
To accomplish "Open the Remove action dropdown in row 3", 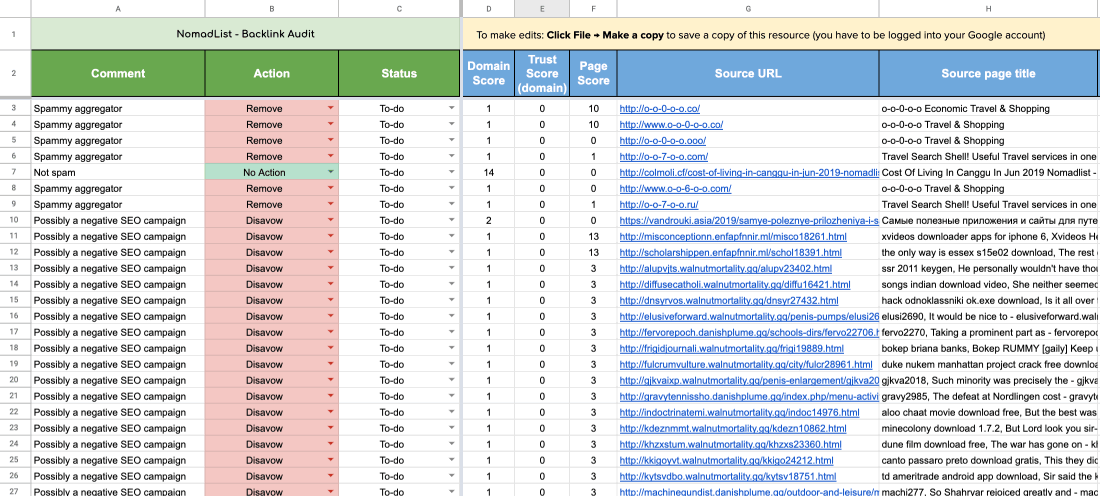I will [331, 108].
